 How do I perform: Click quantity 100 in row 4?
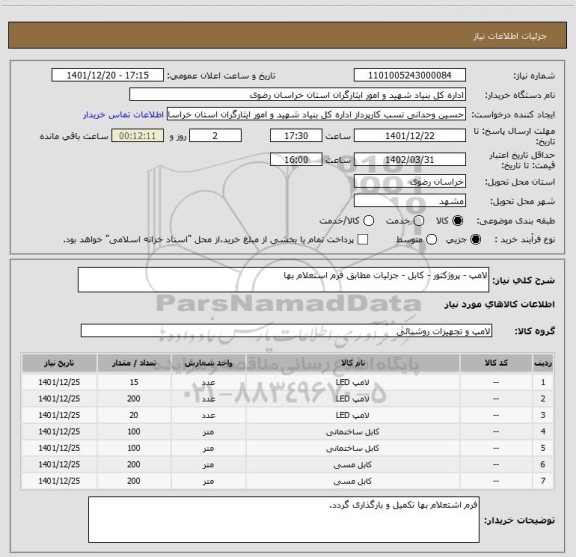point(134,431)
